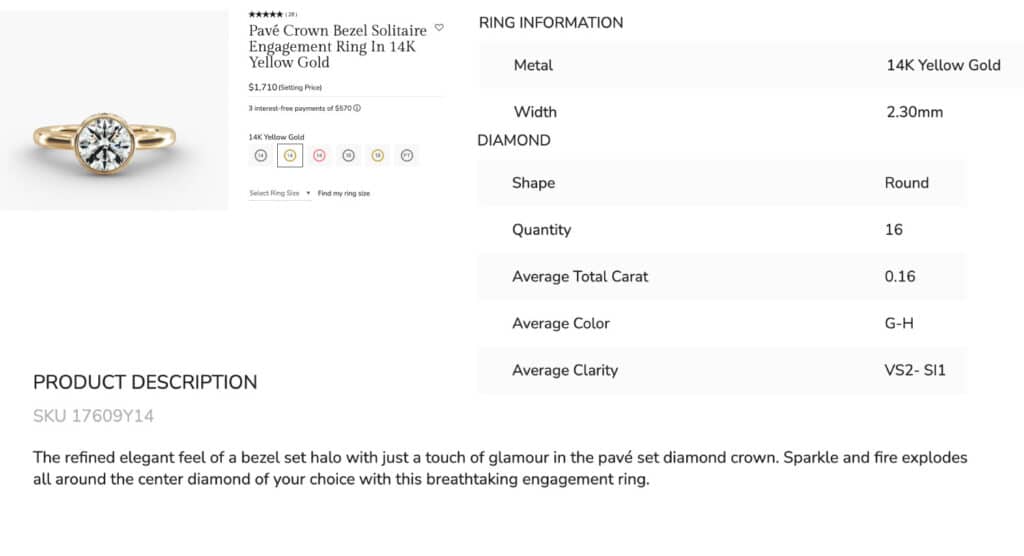
Task: Click the ring size dropdown arrow
Action: [308, 193]
